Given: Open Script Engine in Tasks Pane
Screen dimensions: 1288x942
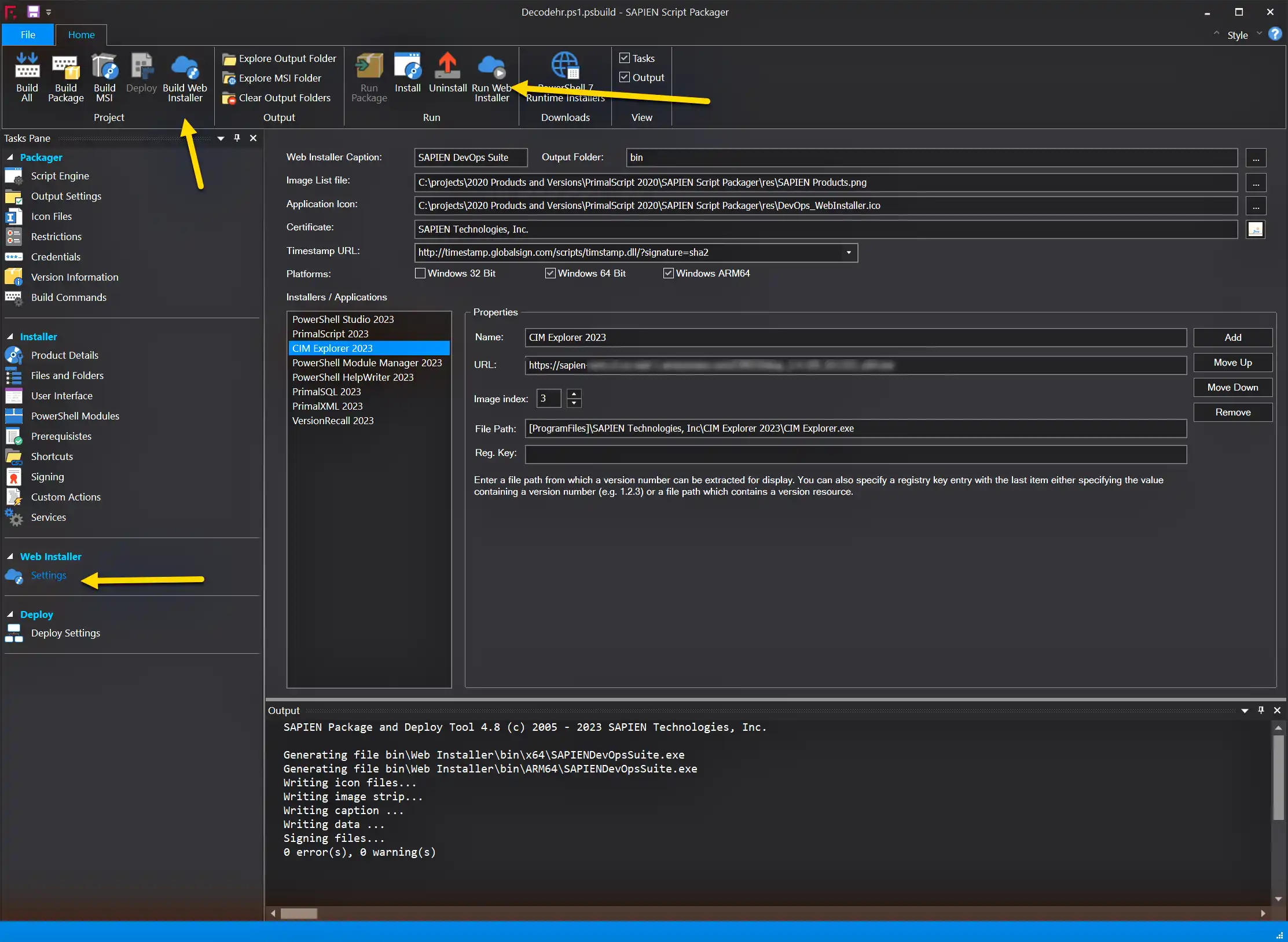Looking at the screenshot, I should 60,176.
